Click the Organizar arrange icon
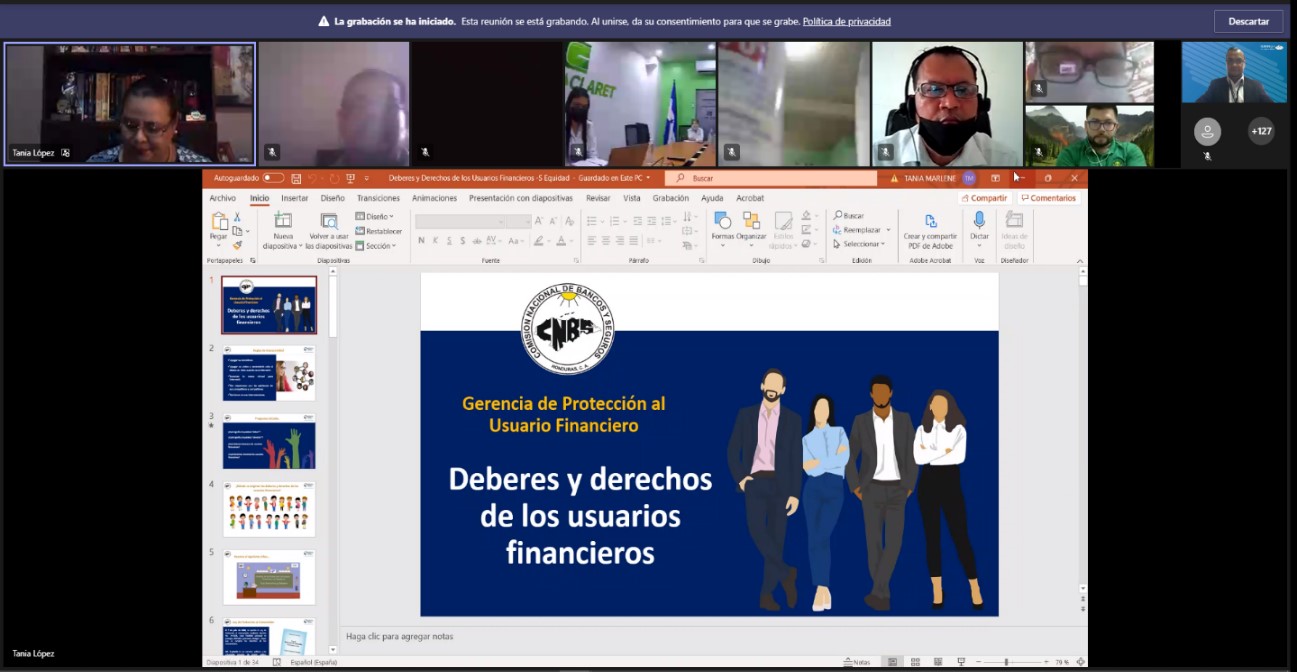The width and height of the screenshot is (1297, 672). pyautogui.click(x=751, y=222)
